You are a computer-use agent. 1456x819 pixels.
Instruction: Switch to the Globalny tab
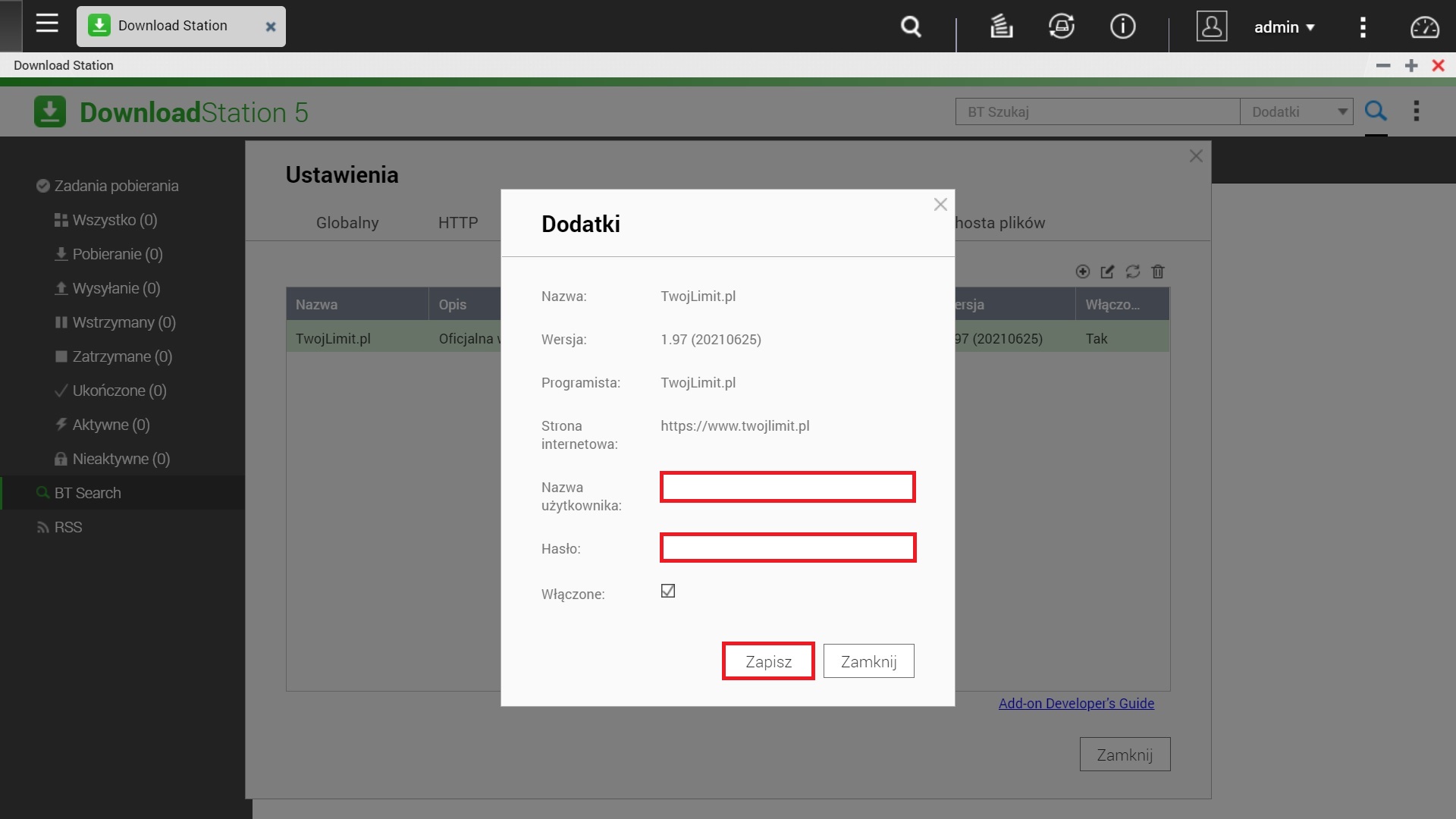[347, 223]
